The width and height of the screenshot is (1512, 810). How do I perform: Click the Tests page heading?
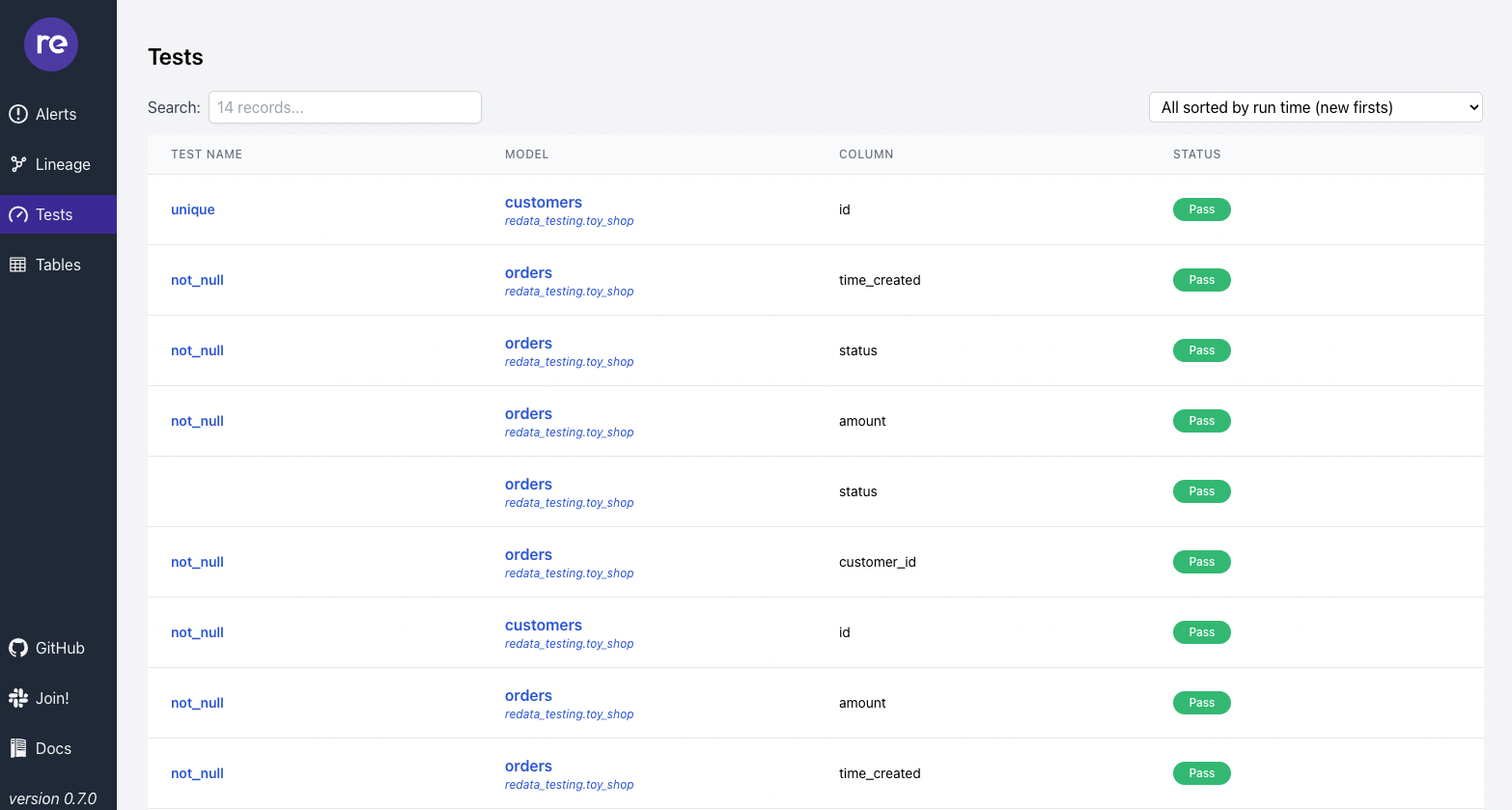[x=176, y=57]
